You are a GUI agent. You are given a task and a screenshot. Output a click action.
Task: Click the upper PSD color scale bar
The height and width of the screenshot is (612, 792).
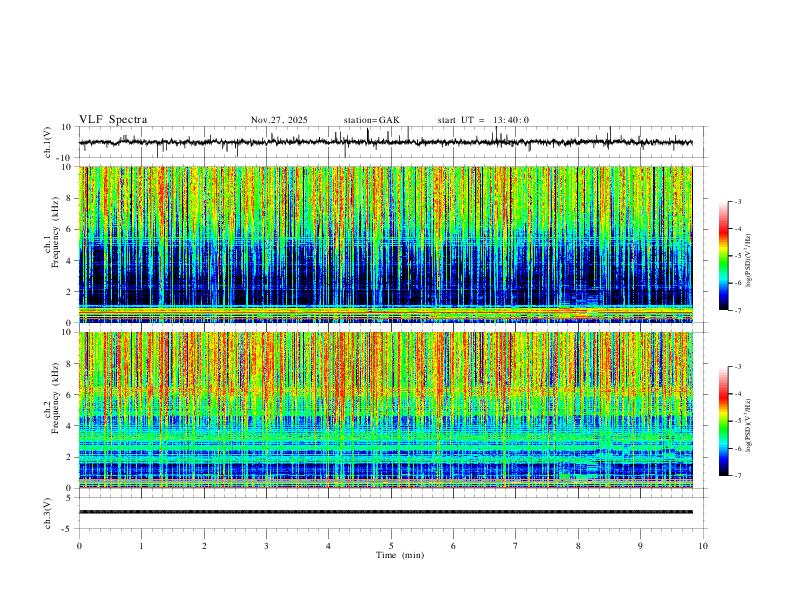coord(723,256)
